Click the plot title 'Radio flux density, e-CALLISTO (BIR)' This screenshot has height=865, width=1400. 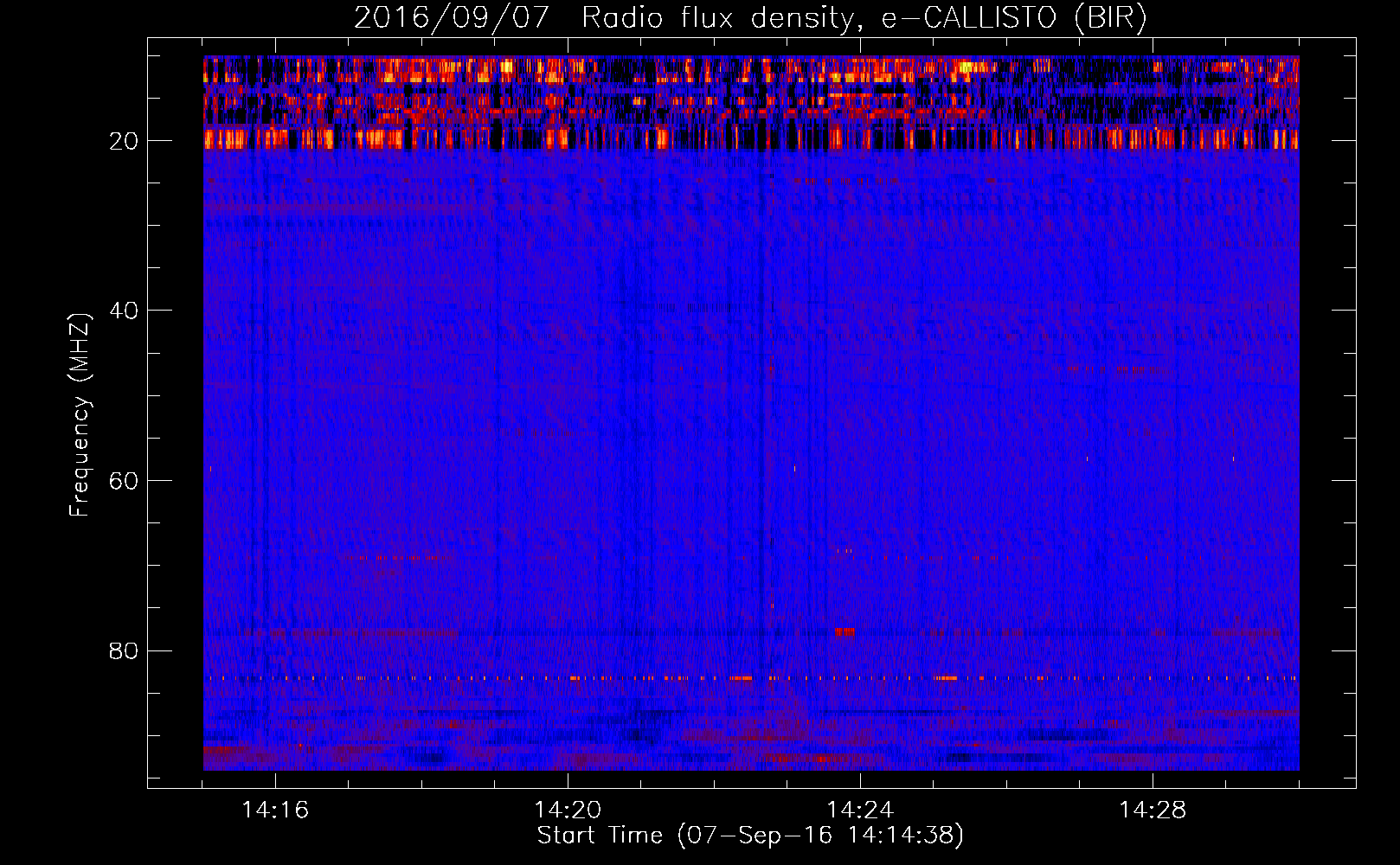[864, 17]
